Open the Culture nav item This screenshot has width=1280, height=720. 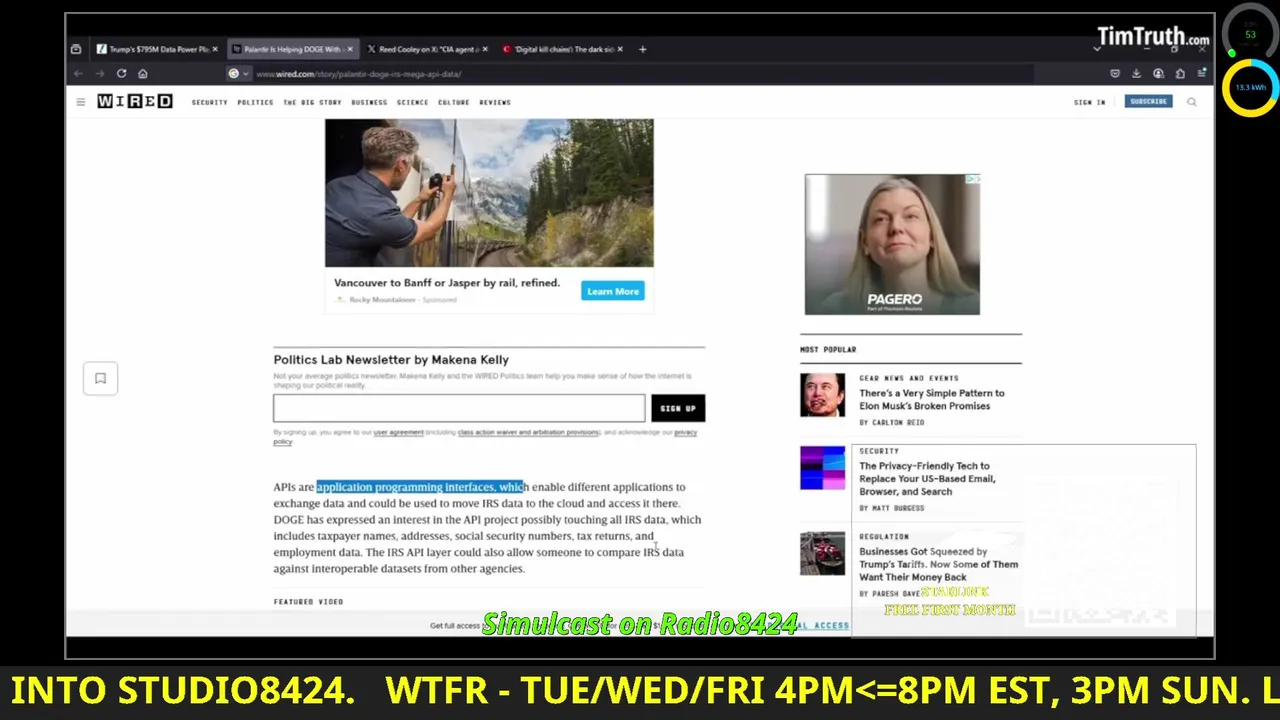(x=453, y=102)
